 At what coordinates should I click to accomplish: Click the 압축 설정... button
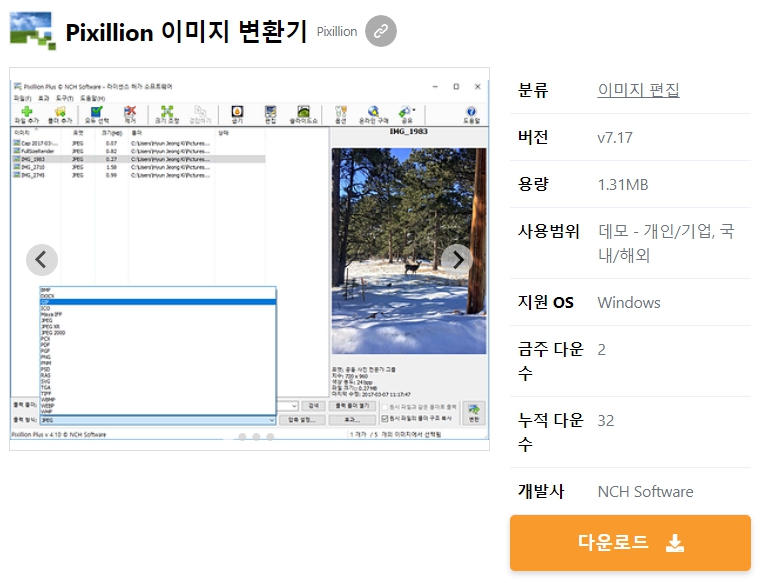pos(302,419)
